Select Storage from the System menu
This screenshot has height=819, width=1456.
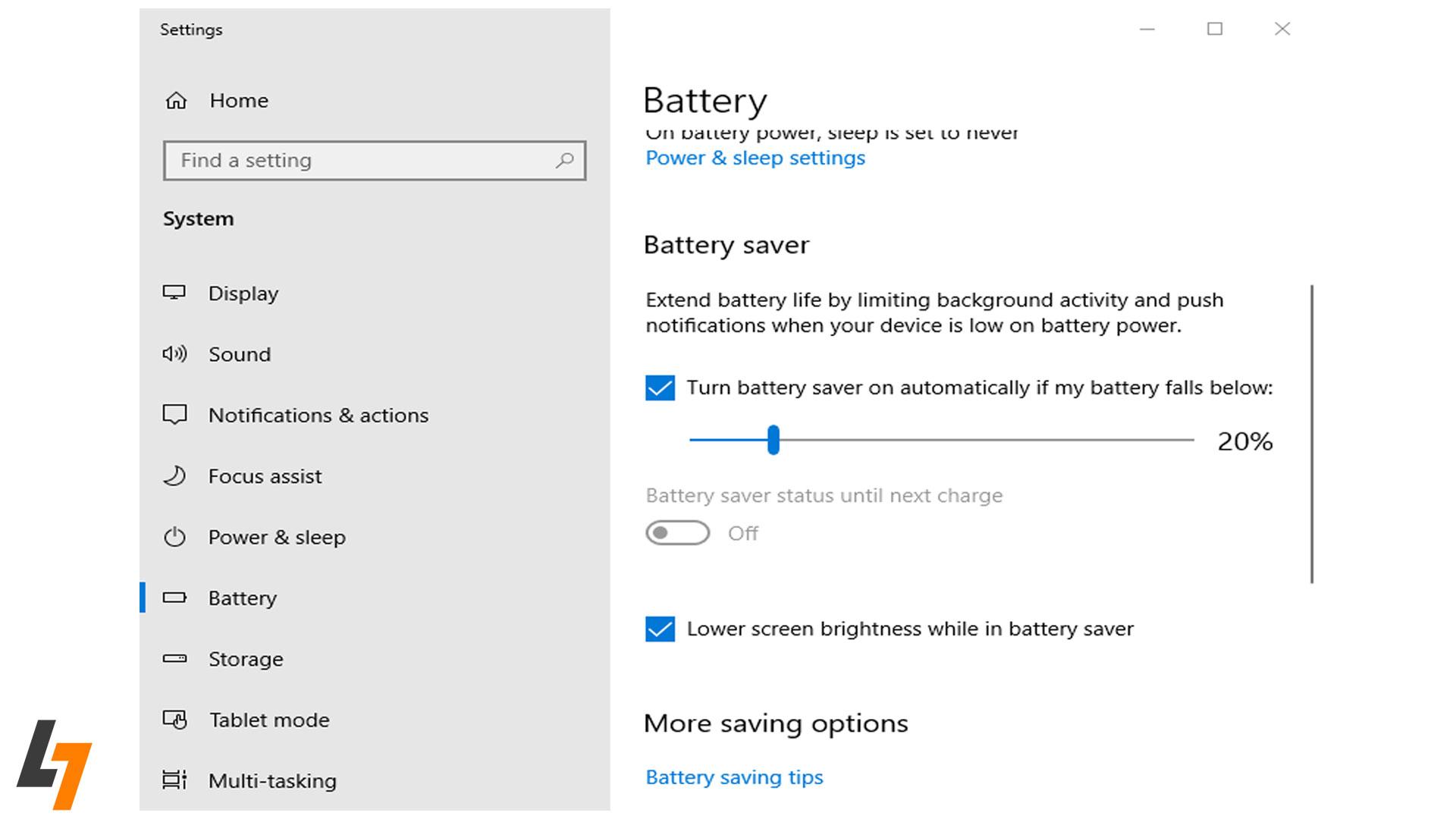click(x=245, y=659)
